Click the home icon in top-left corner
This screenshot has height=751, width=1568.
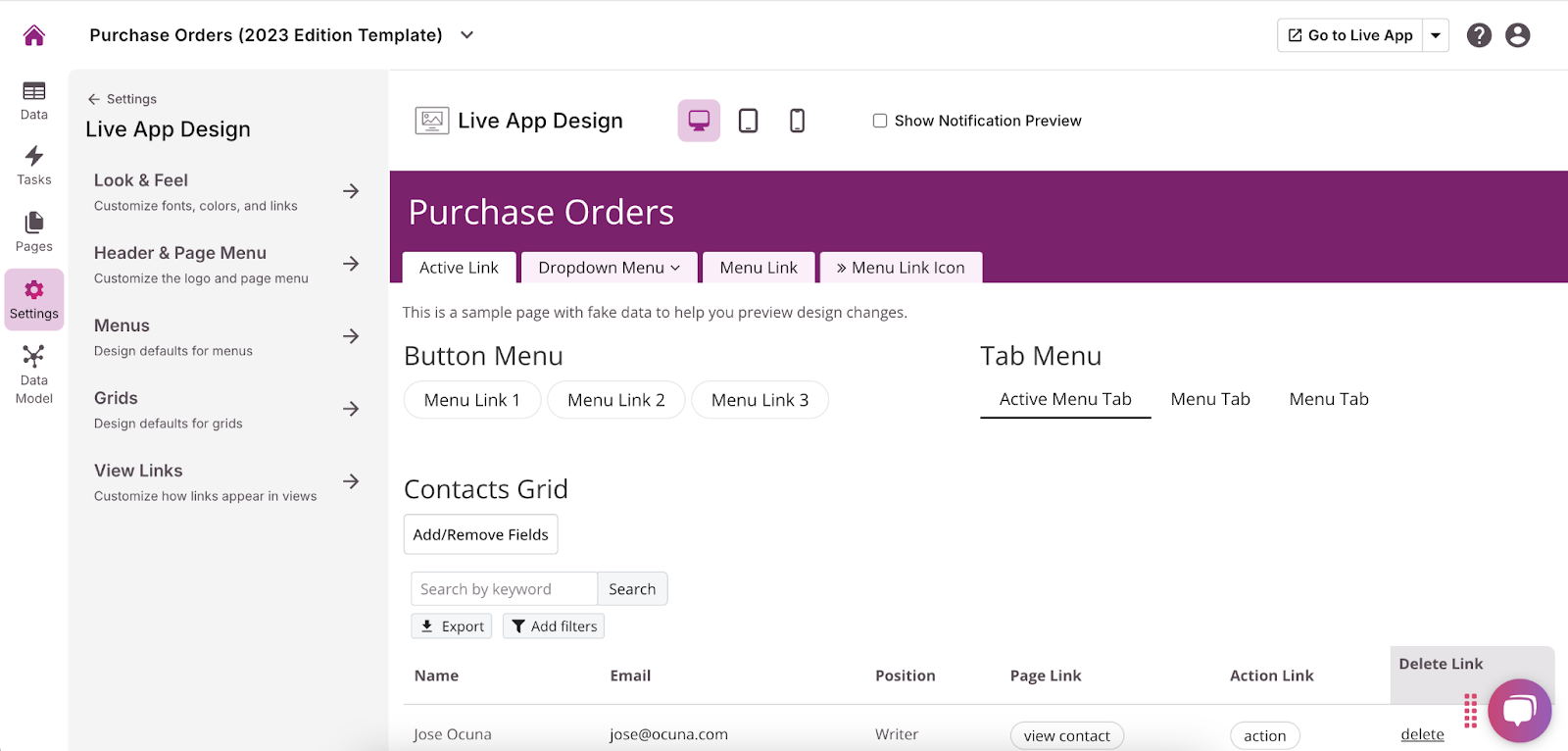34,35
